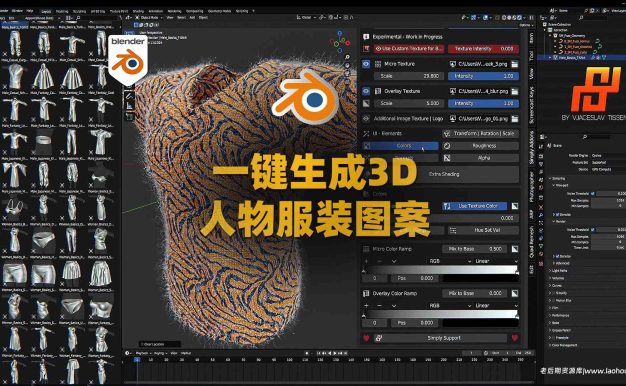This screenshot has width=626, height=386.
Task: Remove a stop from Overlay Color Ramp with minus
Action: tap(379, 305)
